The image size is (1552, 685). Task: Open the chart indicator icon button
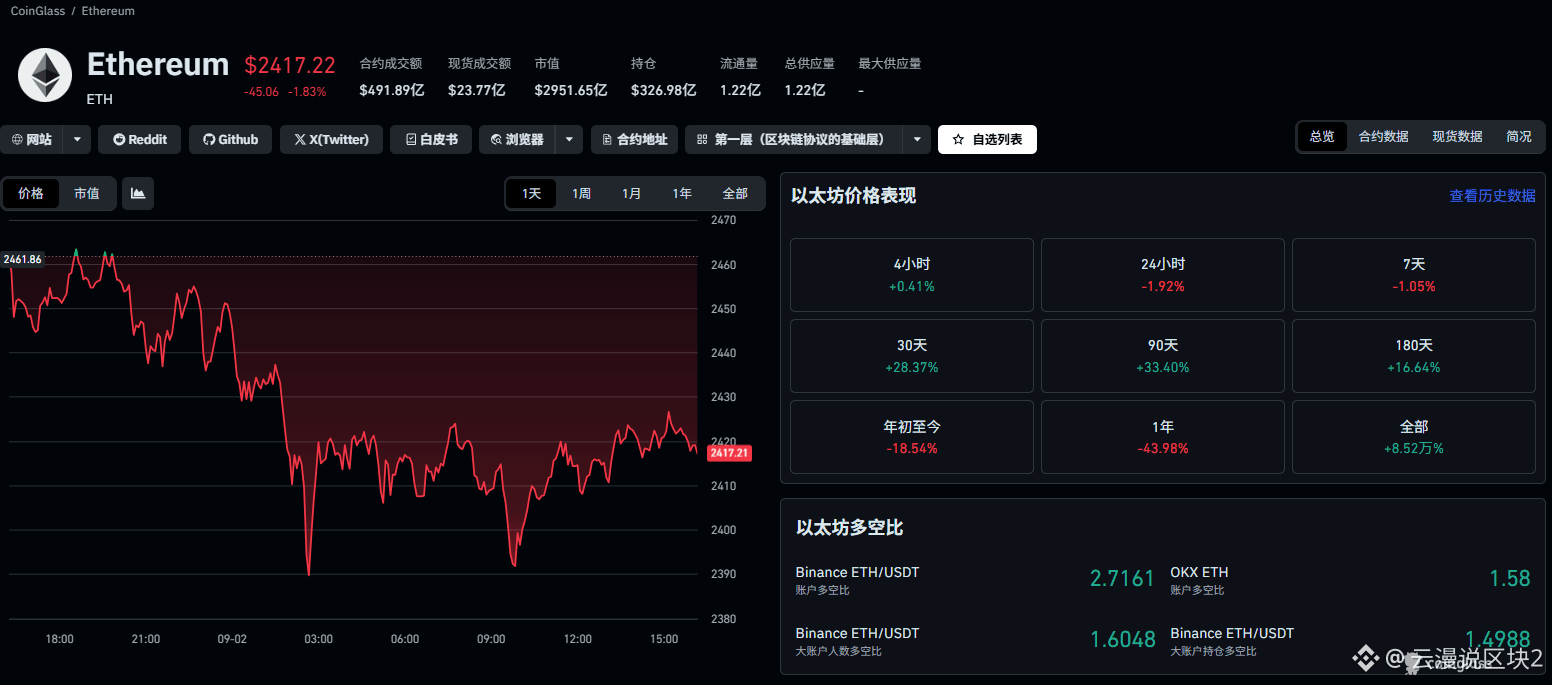[x=138, y=193]
